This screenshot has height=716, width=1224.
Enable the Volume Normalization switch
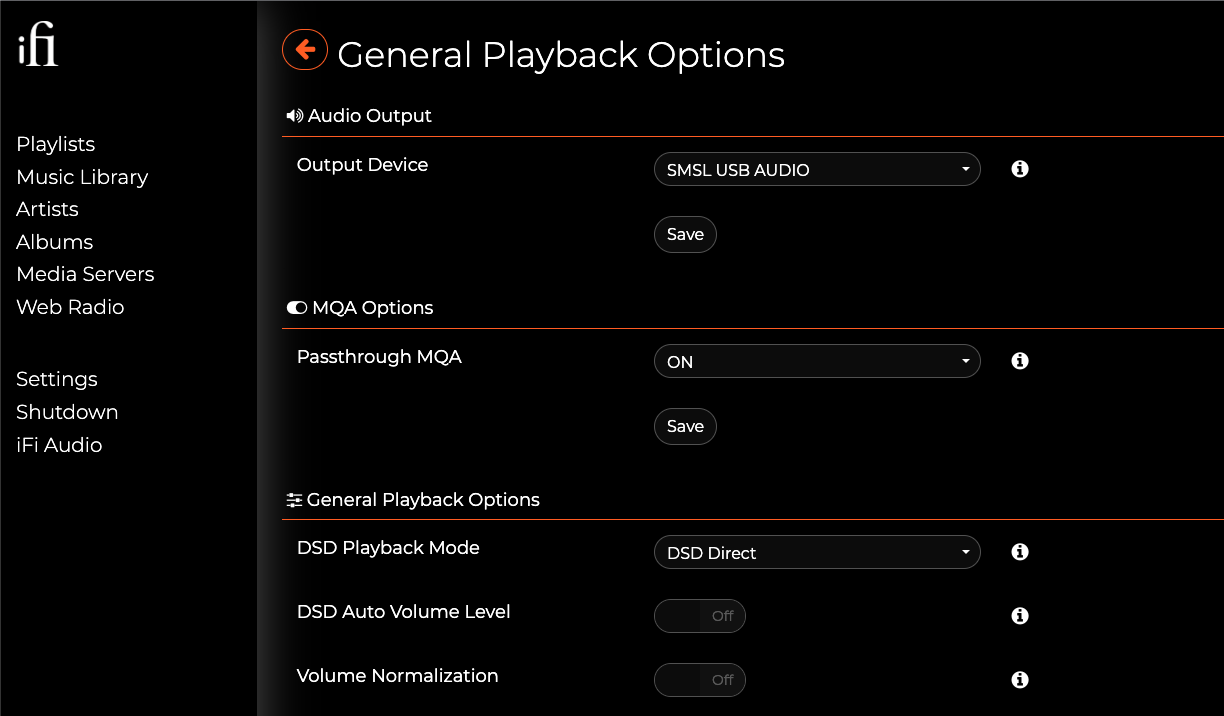pos(700,680)
